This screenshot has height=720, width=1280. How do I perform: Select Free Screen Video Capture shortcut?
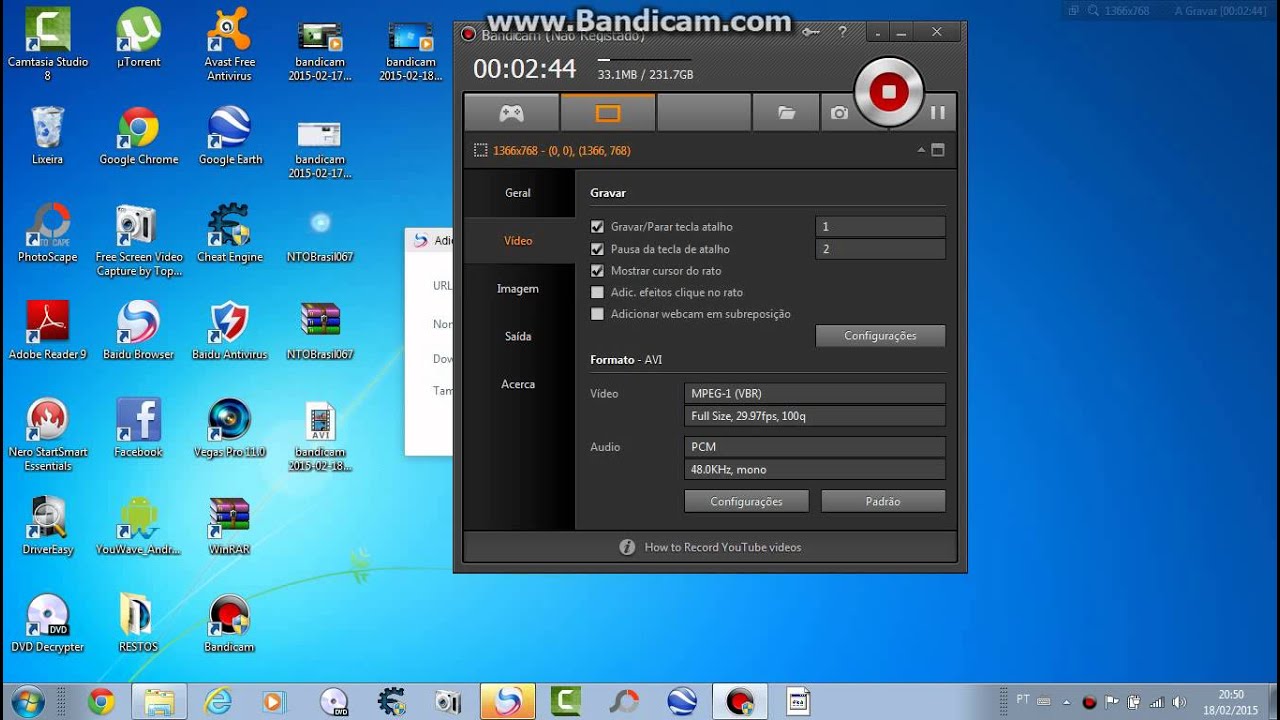click(x=138, y=241)
